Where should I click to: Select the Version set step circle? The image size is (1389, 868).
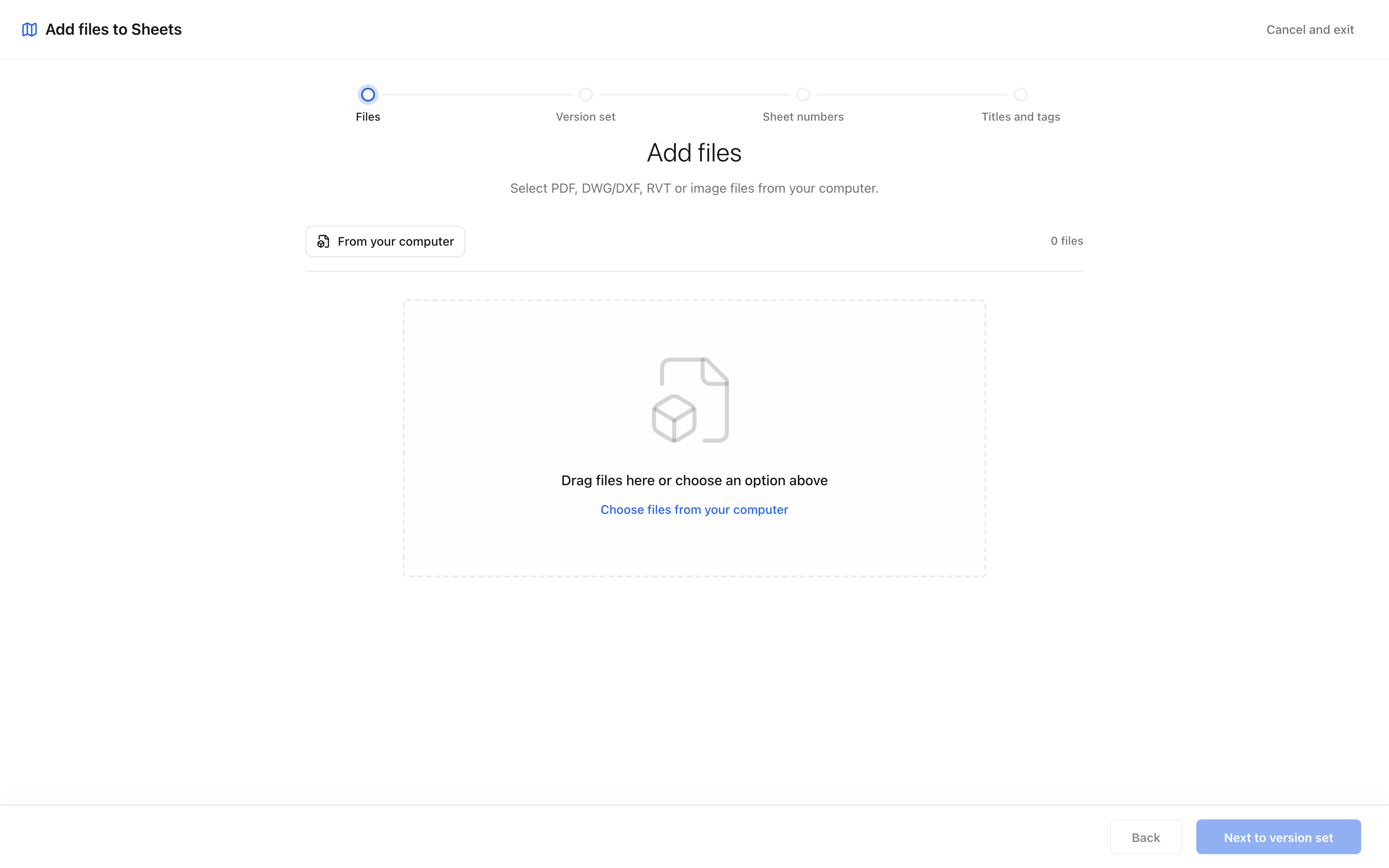pos(586,94)
